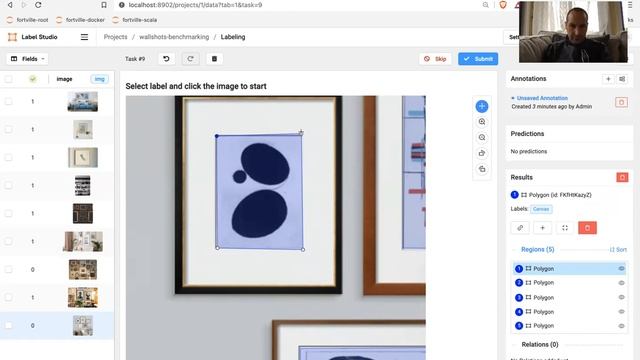The image size is (640, 360).
Task: Open the highlighted last task thumbnail
Action: [x=82, y=325]
